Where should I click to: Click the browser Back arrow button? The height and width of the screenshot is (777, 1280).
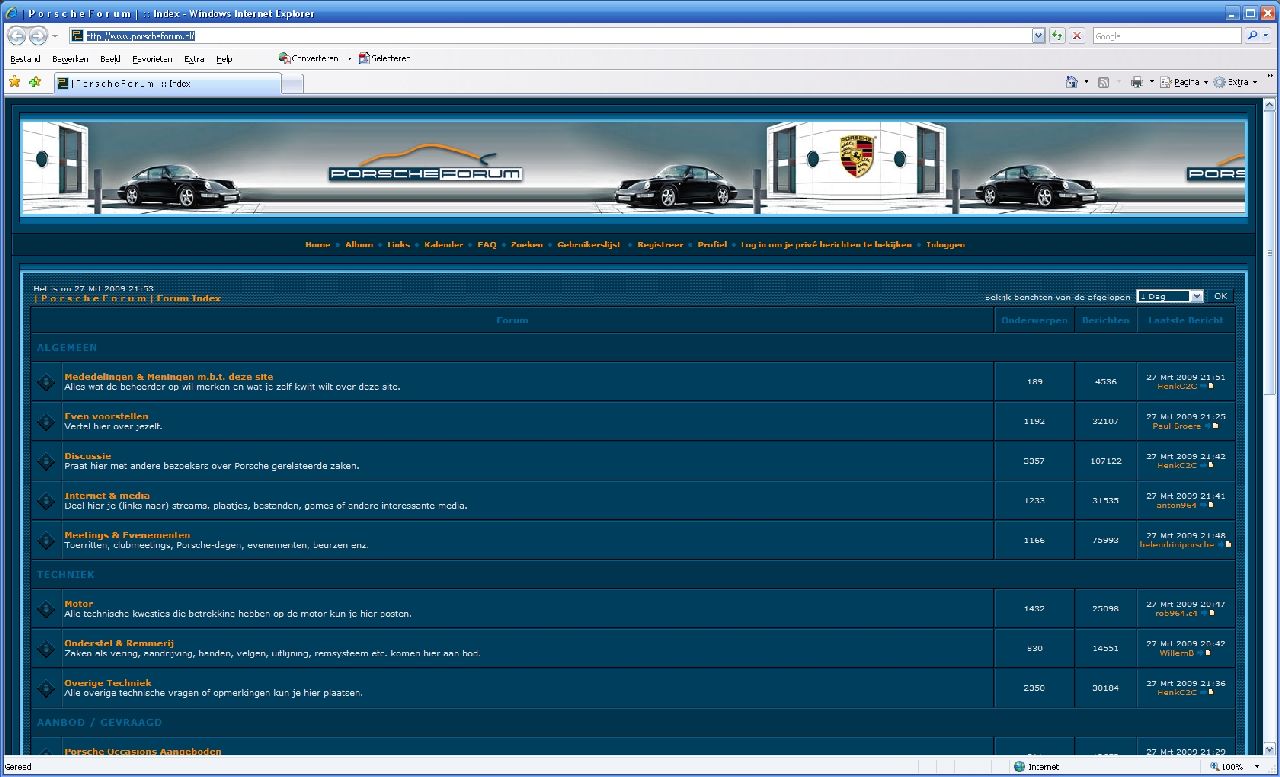(16, 36)
